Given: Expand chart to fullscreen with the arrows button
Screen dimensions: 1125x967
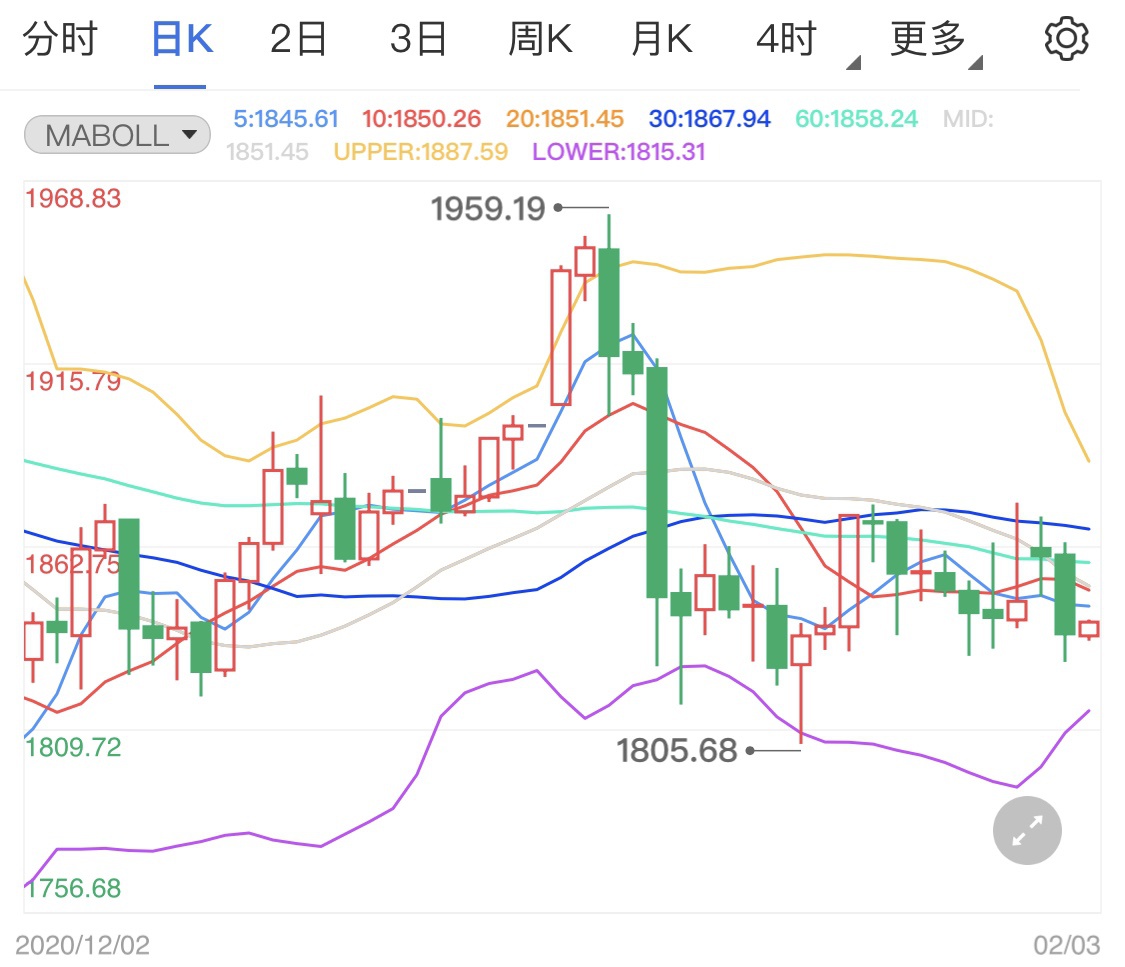Looking at the screenshot, I should (1027, 830).
